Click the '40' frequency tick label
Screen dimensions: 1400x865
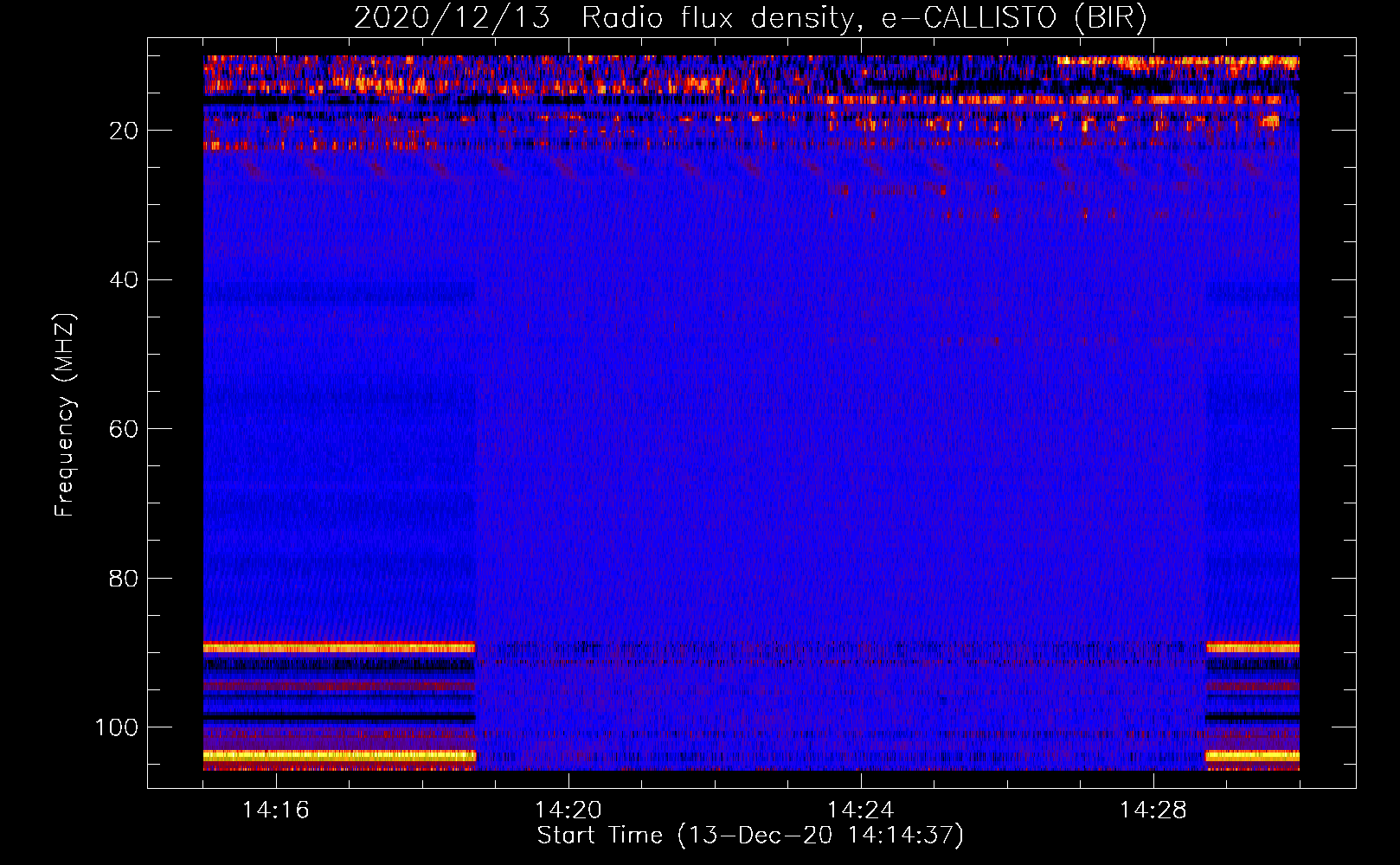[125, 280]
